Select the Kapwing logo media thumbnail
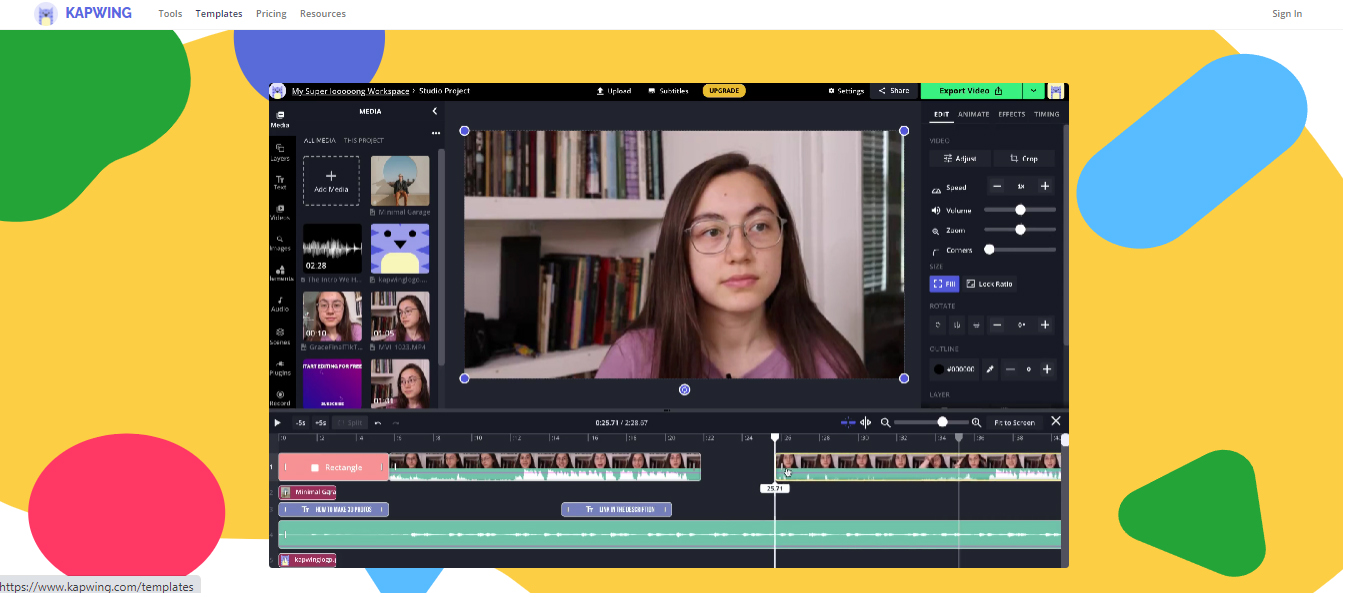The width and height of the screenshot is (1345, 597). coord(400,248)
